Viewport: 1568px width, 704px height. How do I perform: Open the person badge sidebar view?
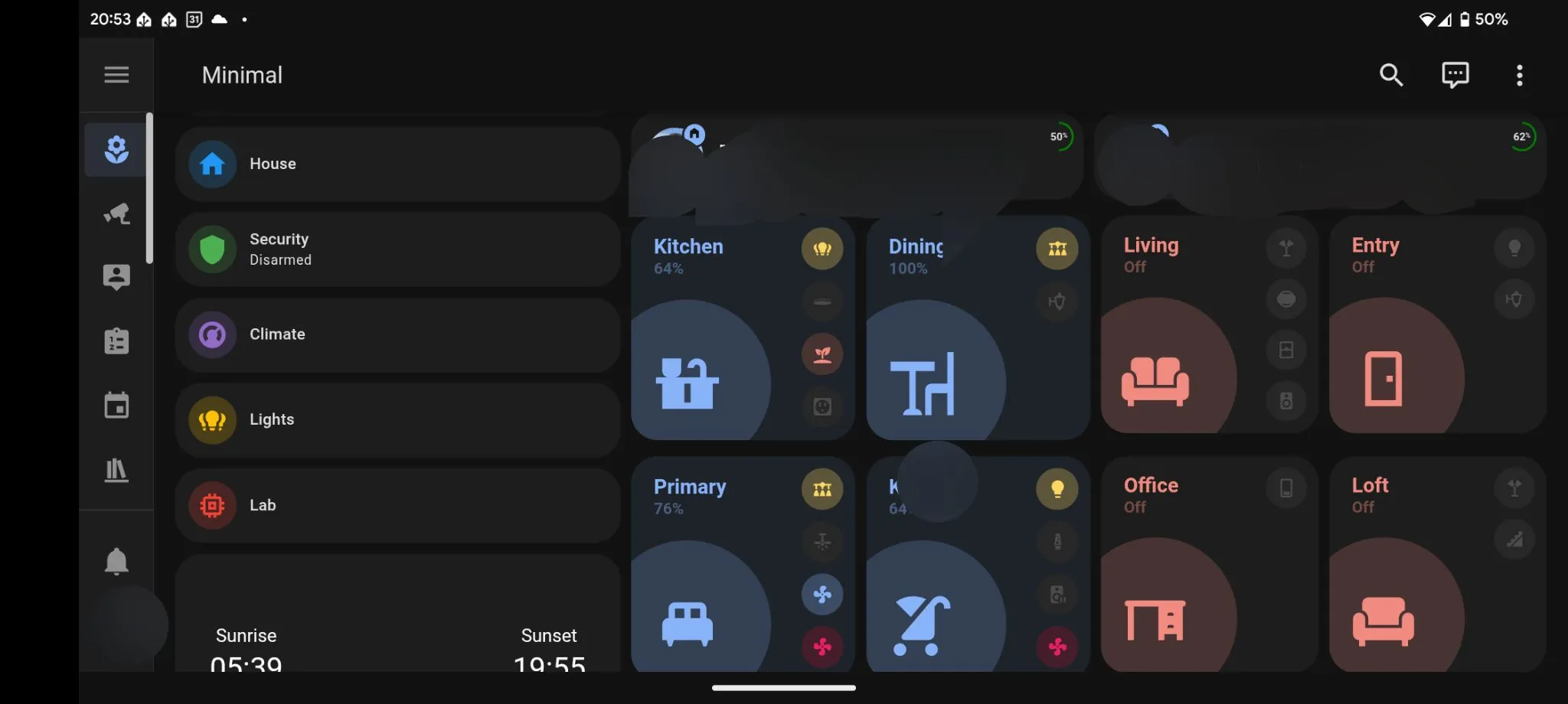(x=116, y=277)
